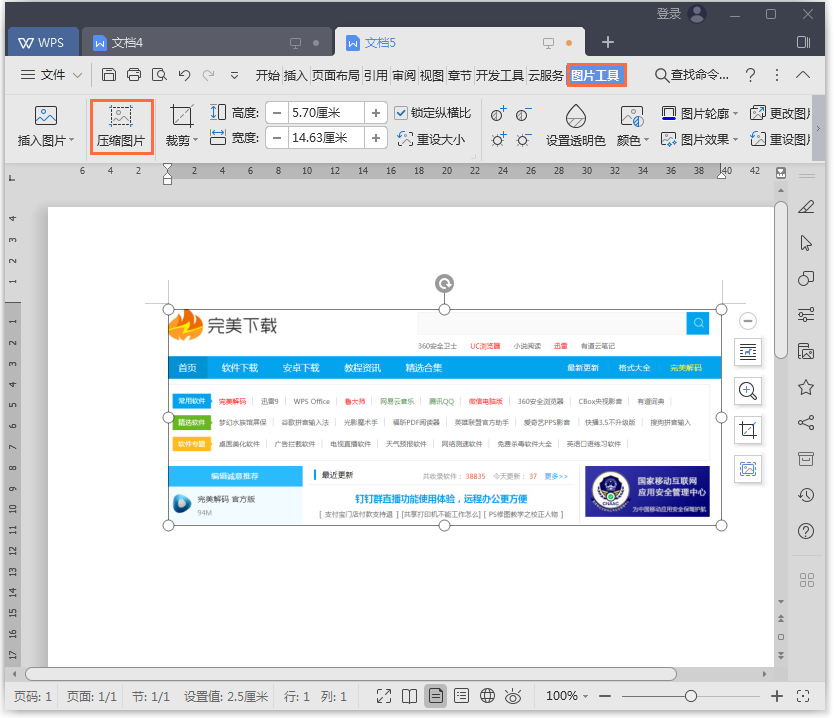The image size is (835, 718).
Task: Open the quick access toolbar customize dropdown
Action: pyautogui.click(x=234, y=76)
